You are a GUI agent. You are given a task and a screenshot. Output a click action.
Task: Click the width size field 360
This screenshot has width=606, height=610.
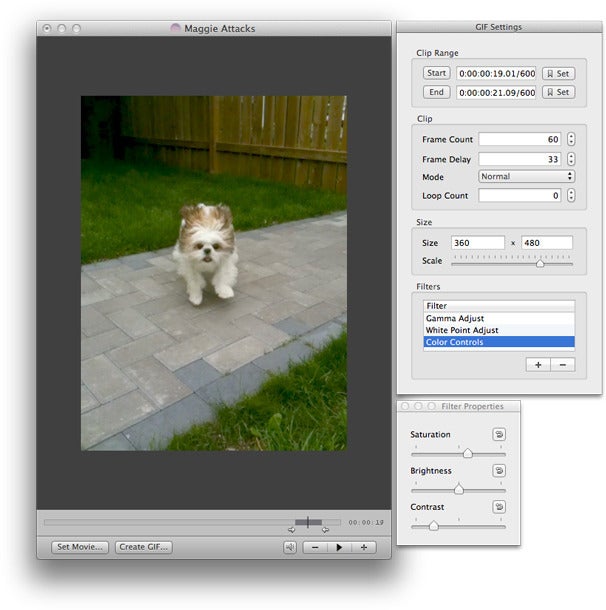tap(478, 243)
